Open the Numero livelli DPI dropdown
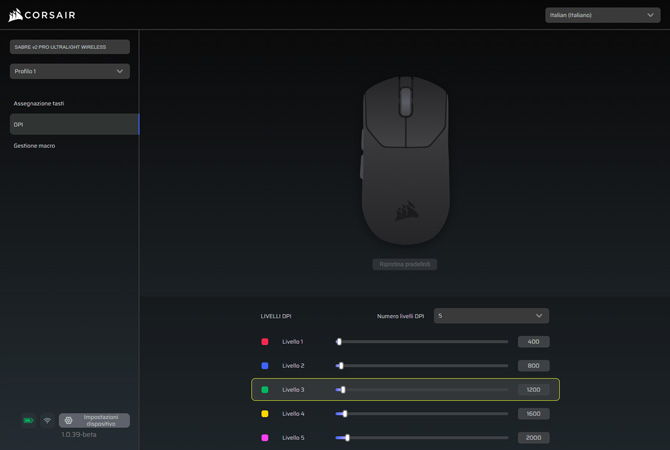The width and height of the screenshot is (670, 450). tap(491, 316)
